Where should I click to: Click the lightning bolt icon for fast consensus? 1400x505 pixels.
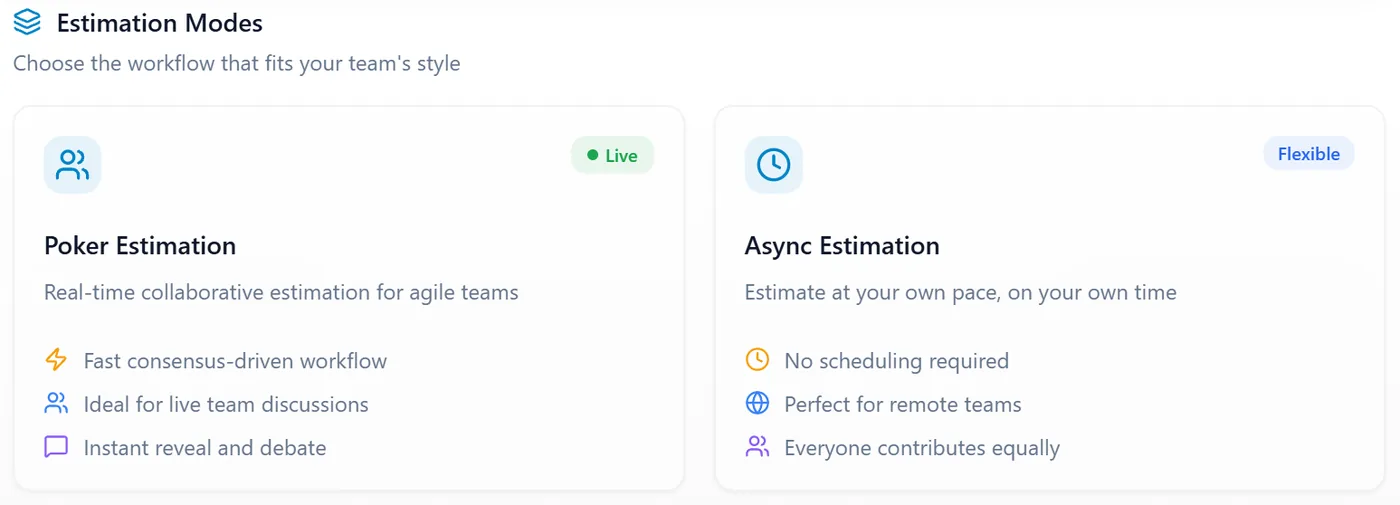coord(56,360)
